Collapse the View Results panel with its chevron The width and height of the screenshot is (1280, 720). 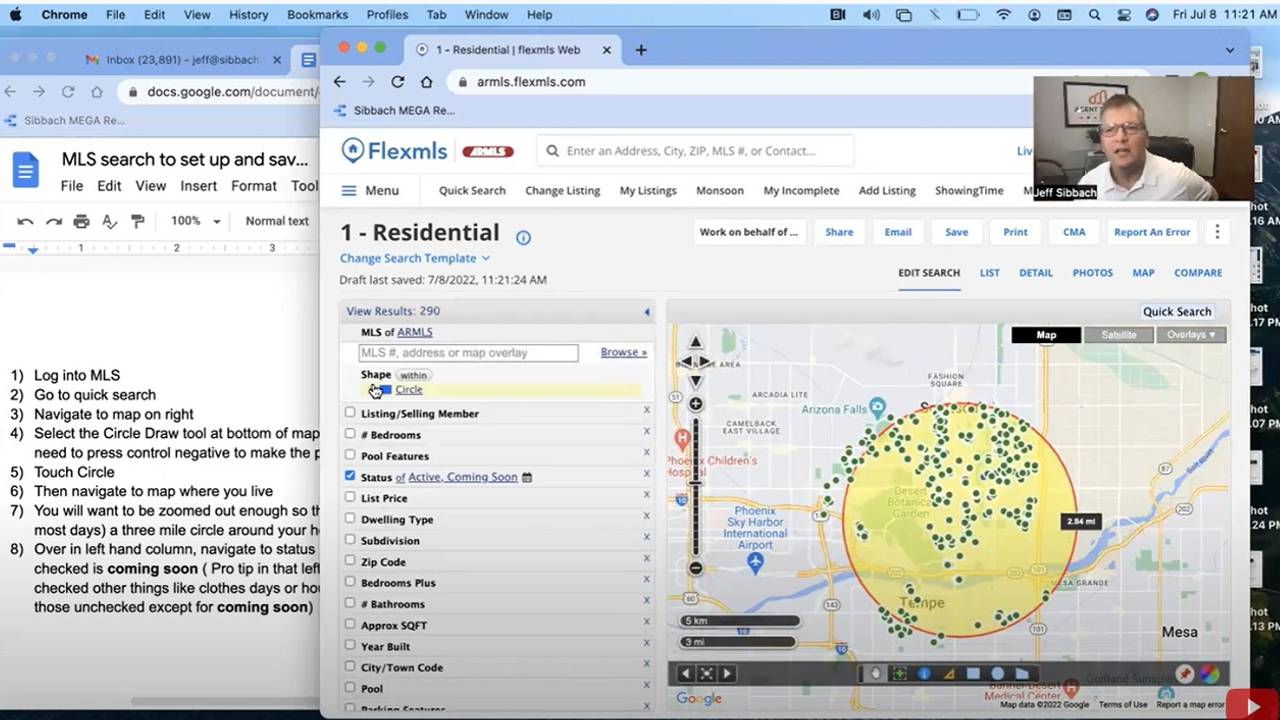pos(646,311)
